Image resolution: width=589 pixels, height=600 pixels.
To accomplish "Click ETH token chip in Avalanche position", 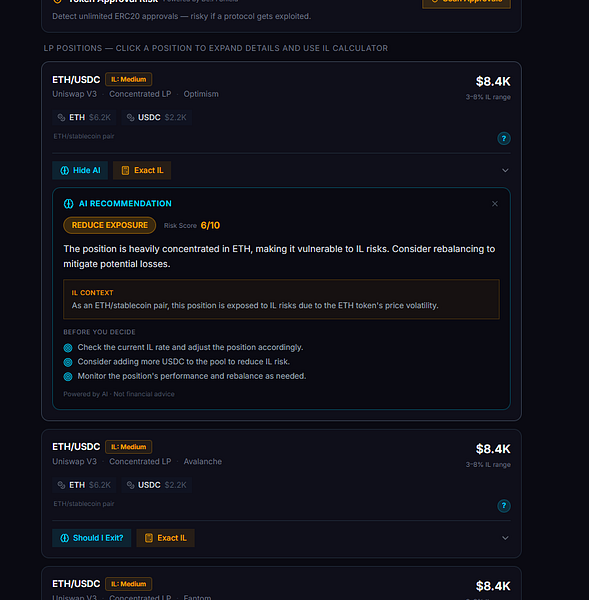I will tap(84, 485).
